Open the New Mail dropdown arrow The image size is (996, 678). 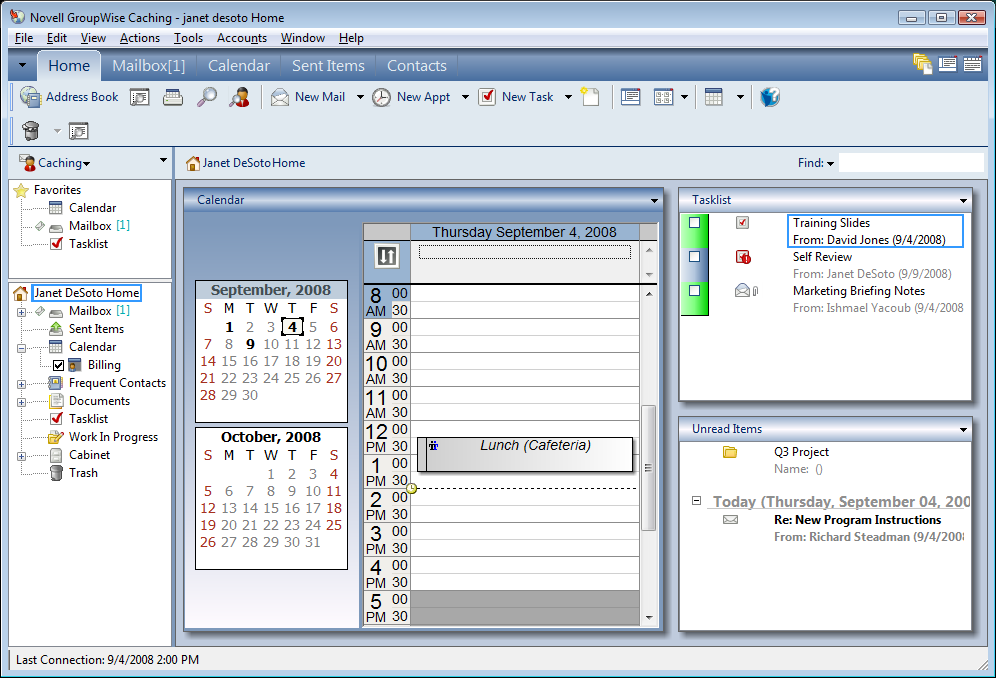pos(360,97)
